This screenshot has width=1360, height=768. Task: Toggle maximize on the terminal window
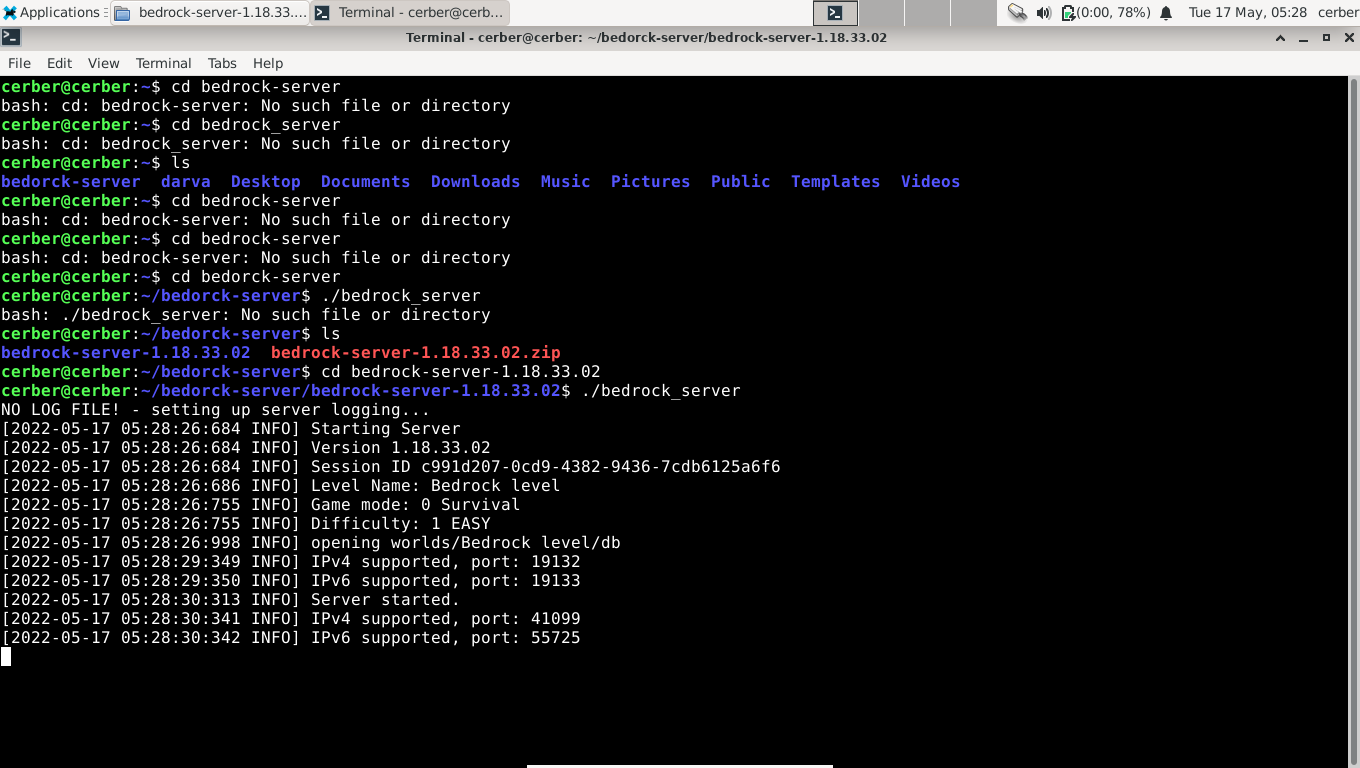(x=1326, y=38)
